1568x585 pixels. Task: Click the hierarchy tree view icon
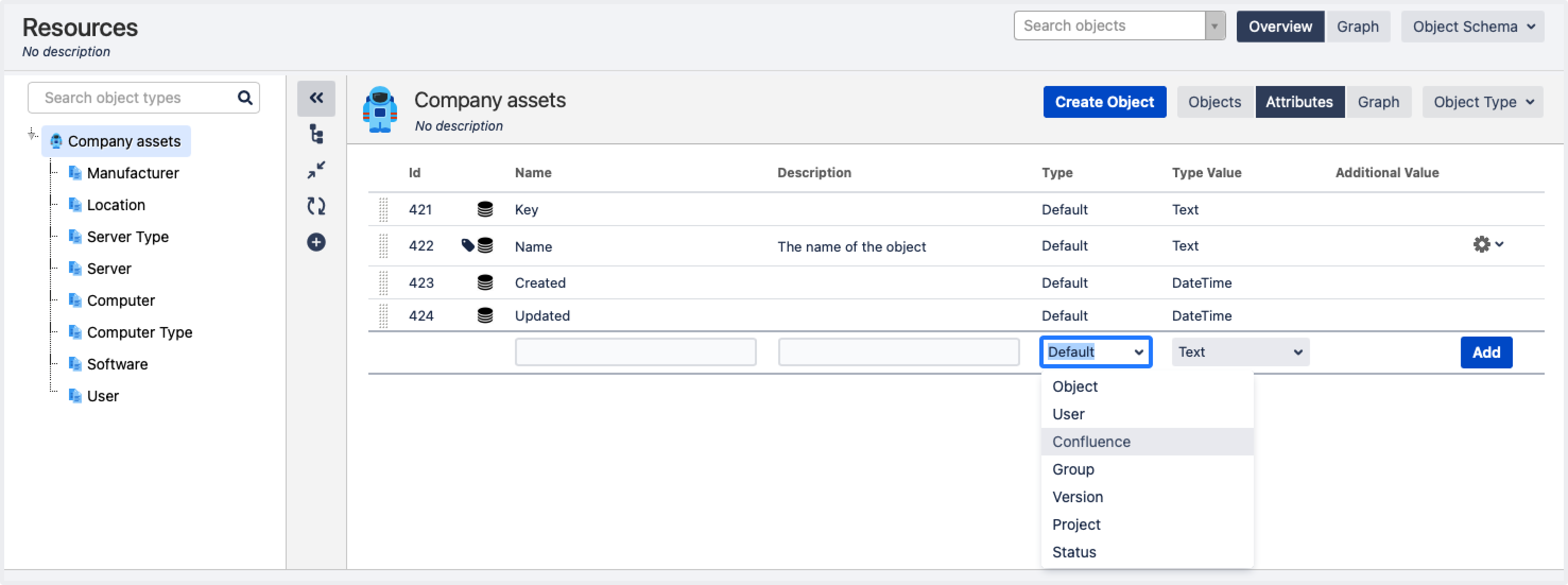tap(316, 134)
